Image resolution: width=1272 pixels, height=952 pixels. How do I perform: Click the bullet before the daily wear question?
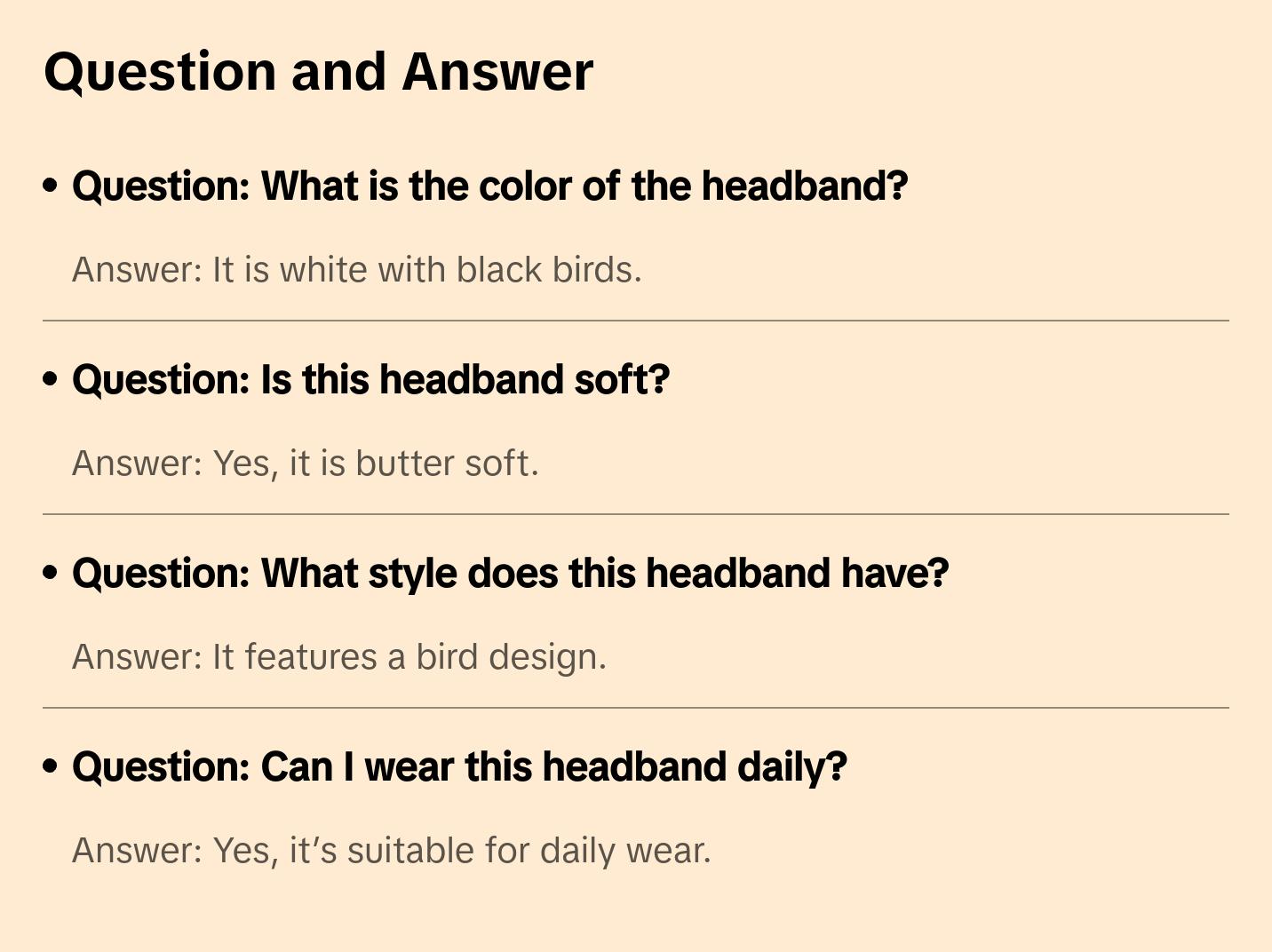point(51,766)
